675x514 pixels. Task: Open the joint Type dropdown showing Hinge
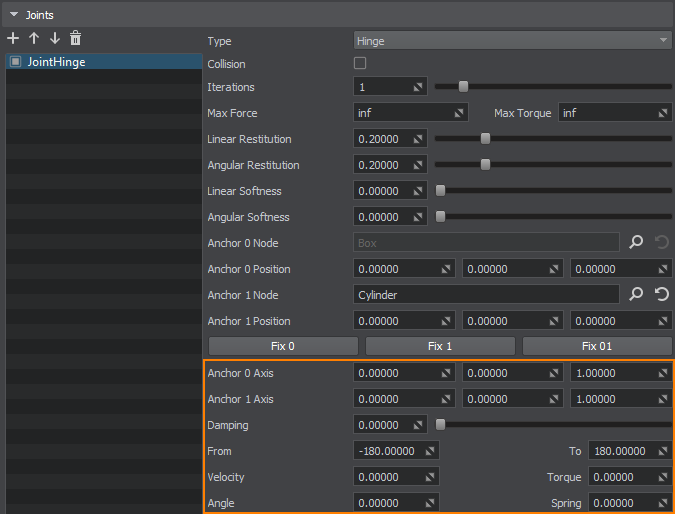click(x=512, y=40)
